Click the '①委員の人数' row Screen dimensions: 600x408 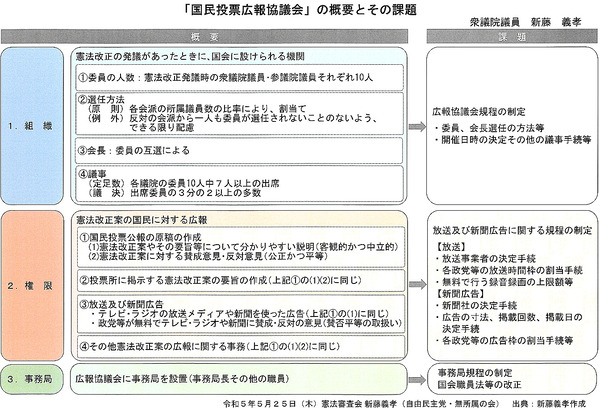pos(240,78)
